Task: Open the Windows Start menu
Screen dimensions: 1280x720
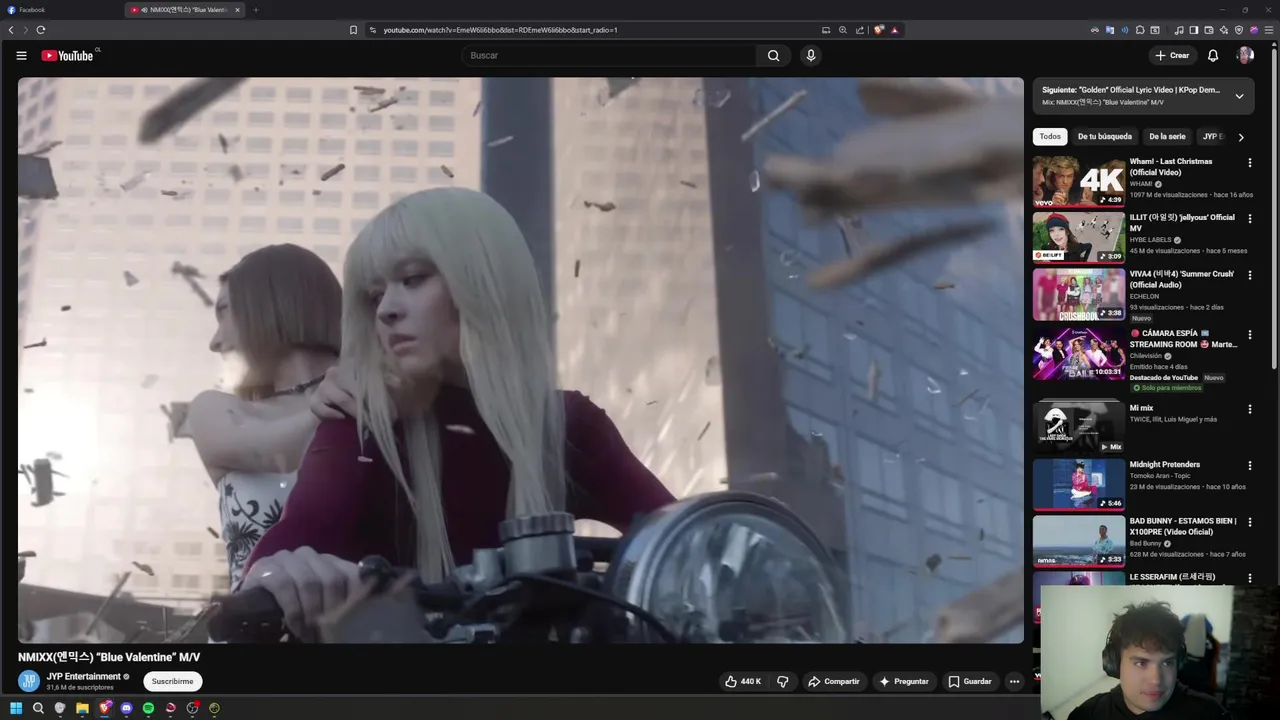Action: tap(16, 708)
